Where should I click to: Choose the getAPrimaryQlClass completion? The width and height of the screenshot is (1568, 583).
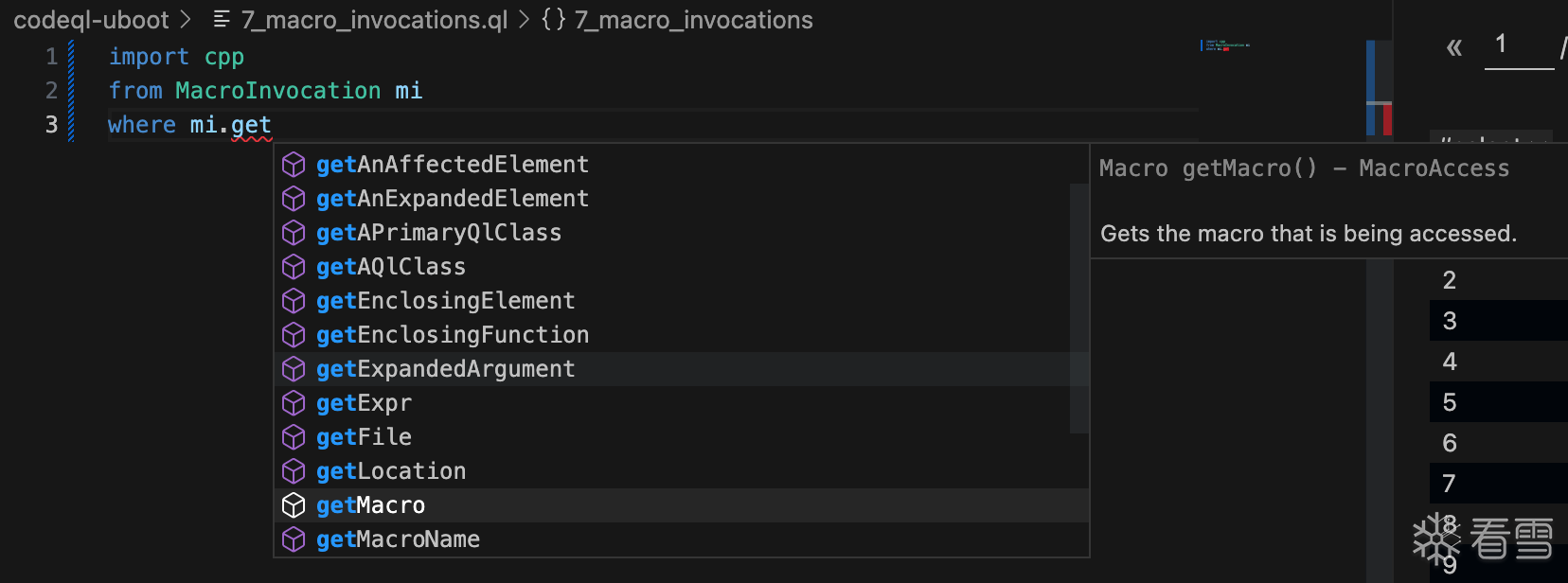(x=438, y=233)
